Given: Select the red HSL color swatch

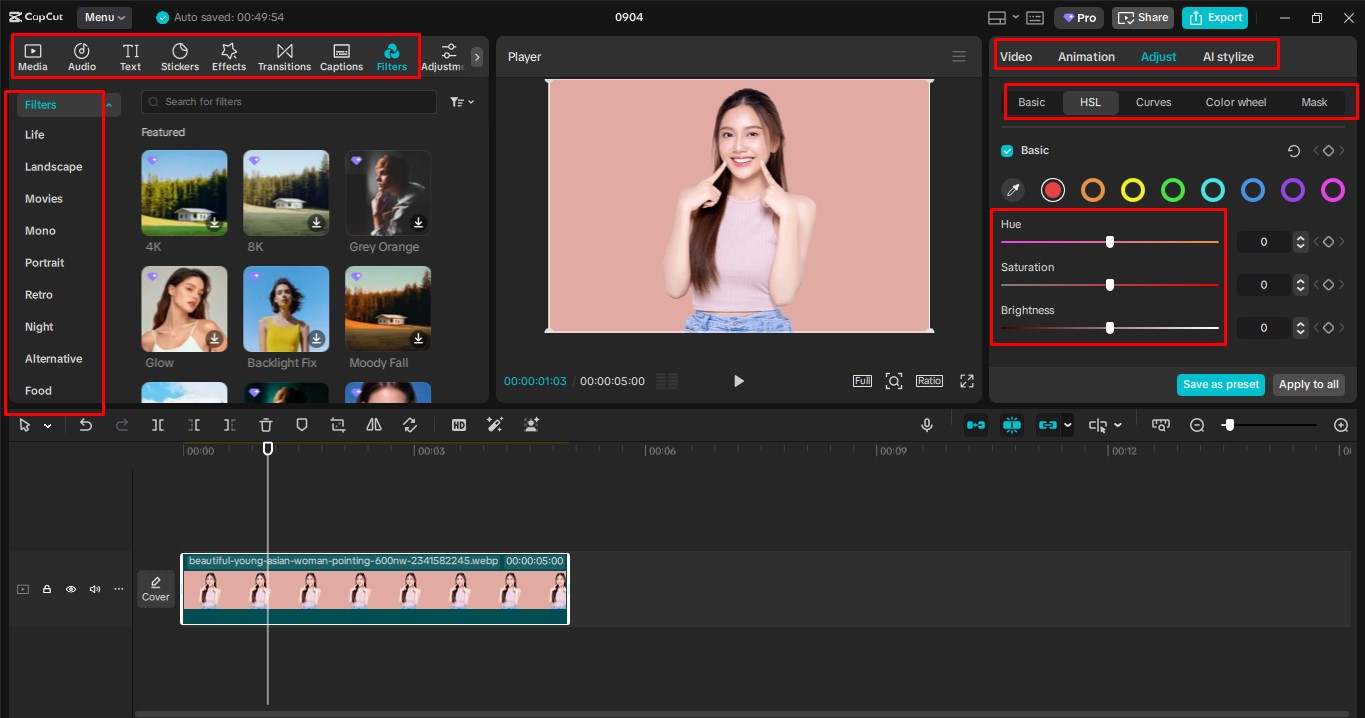Looking at the screenshot, I should coord(1052,190).
